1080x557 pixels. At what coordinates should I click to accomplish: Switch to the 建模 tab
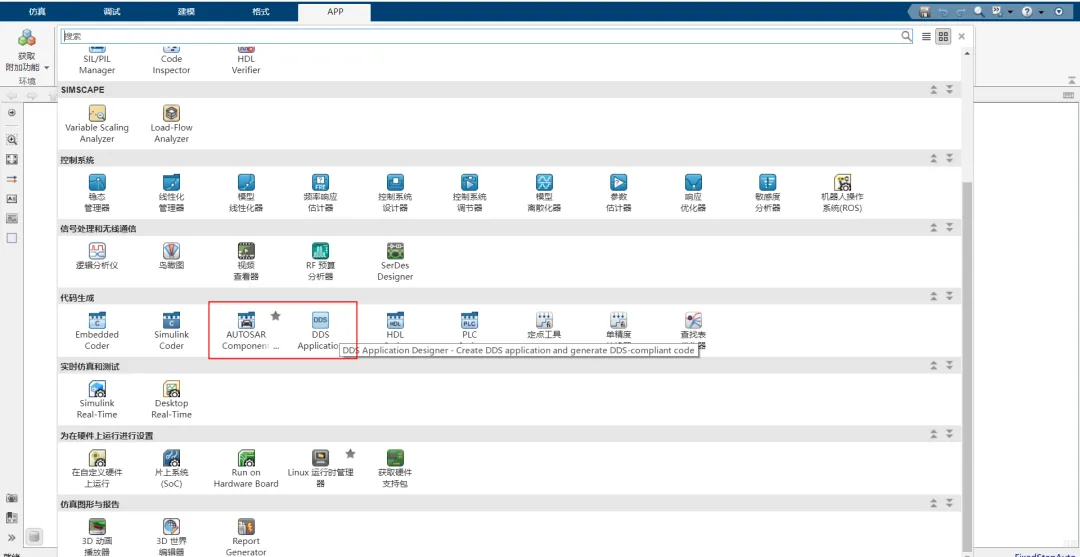tap(186, 12)
